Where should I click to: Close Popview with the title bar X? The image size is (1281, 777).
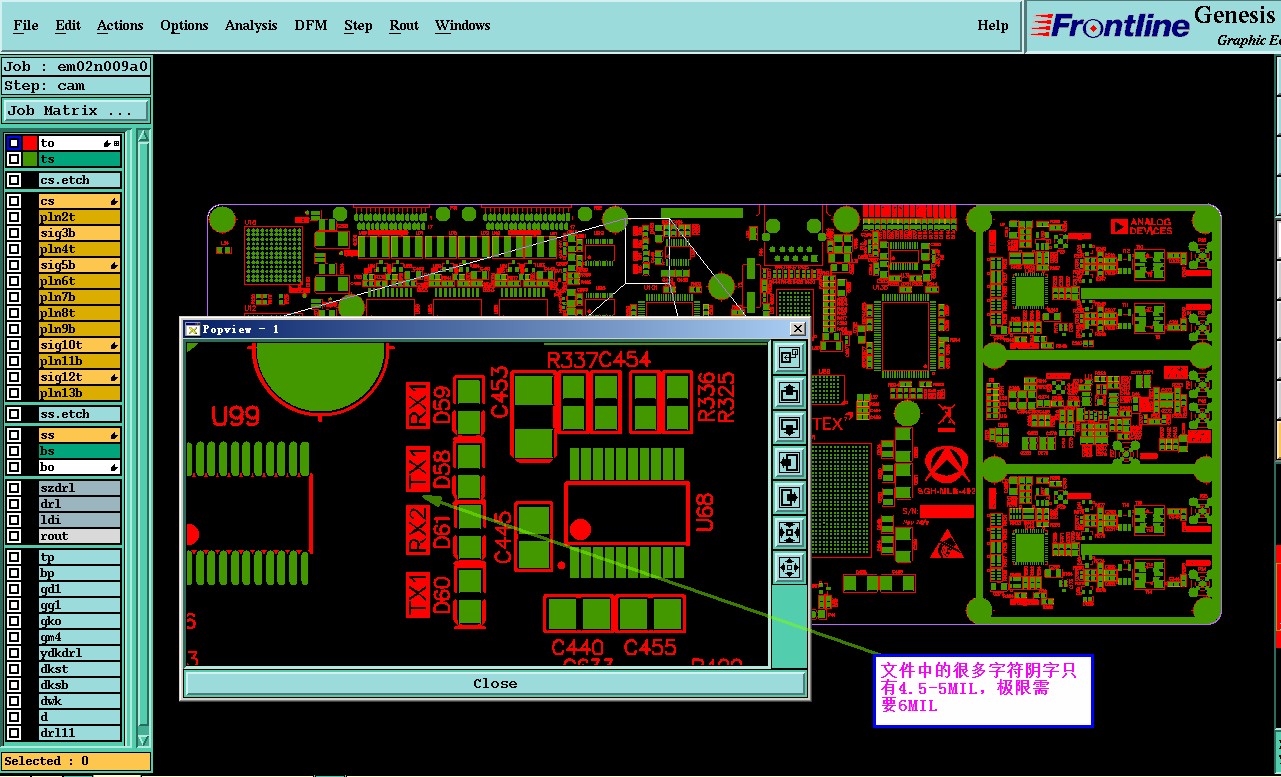click(797, 329)
